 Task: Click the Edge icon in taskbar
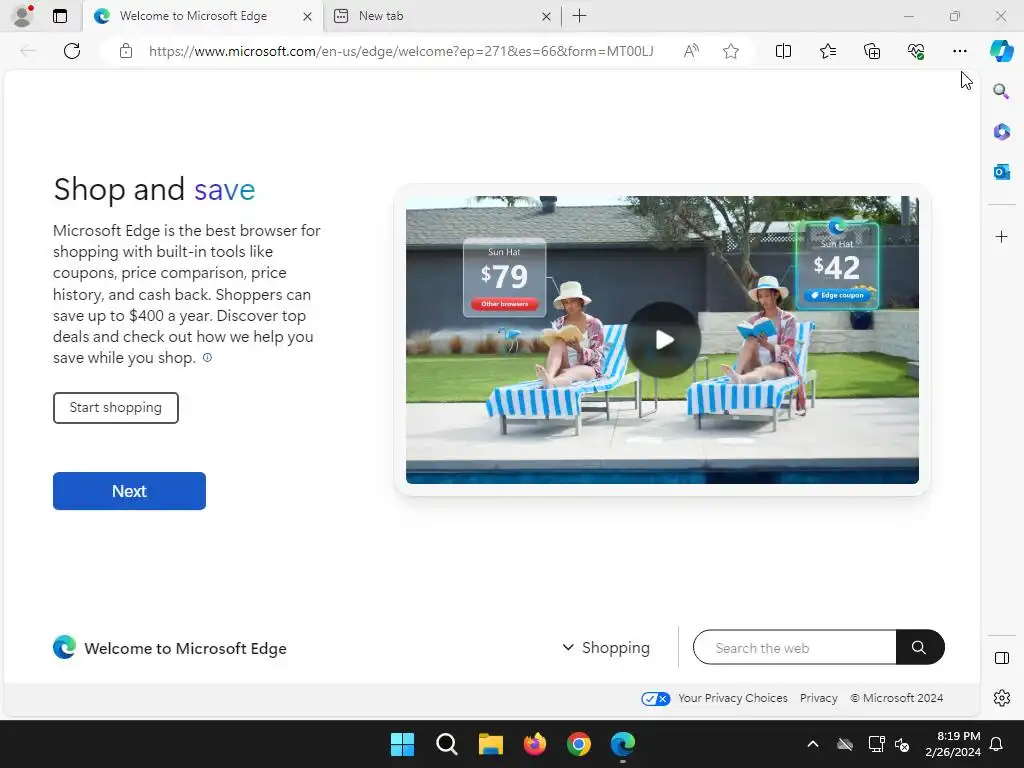coord(623,744)
